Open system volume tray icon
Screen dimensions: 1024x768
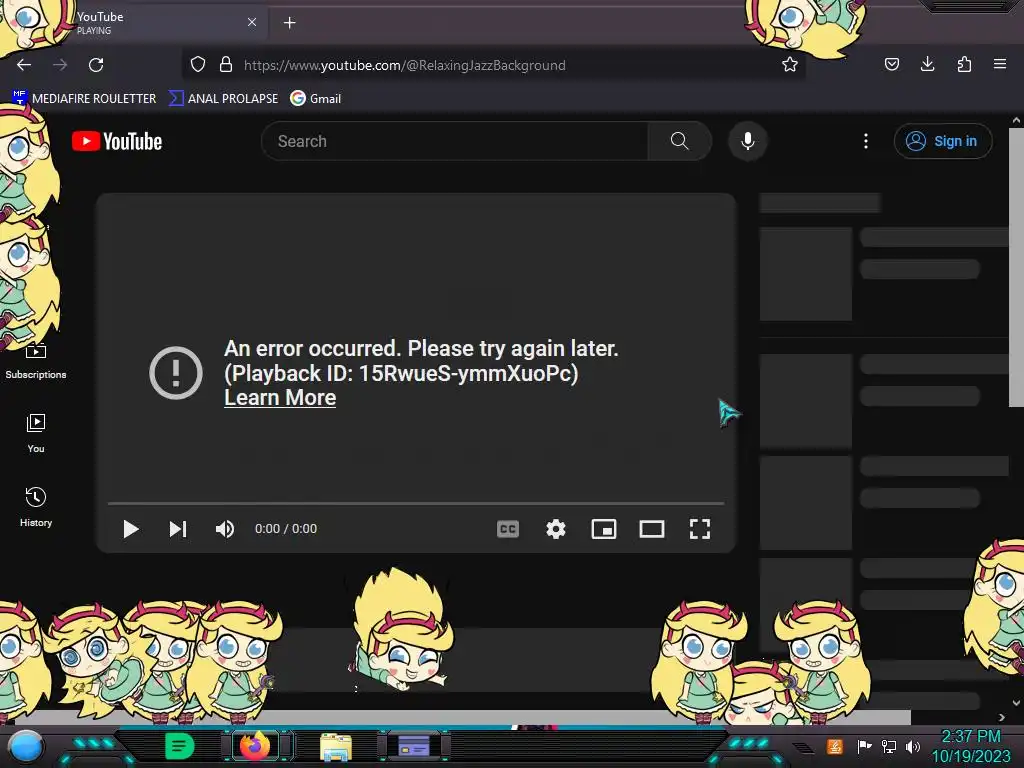913,746
